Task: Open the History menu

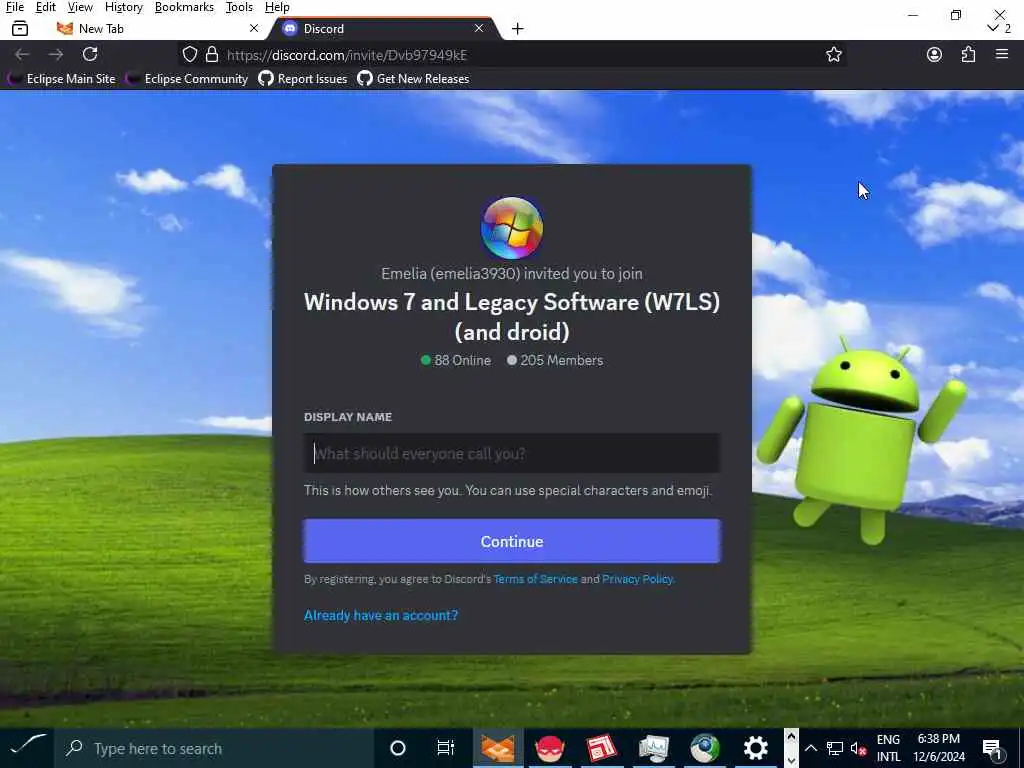Action: click(x=123, y=7)
